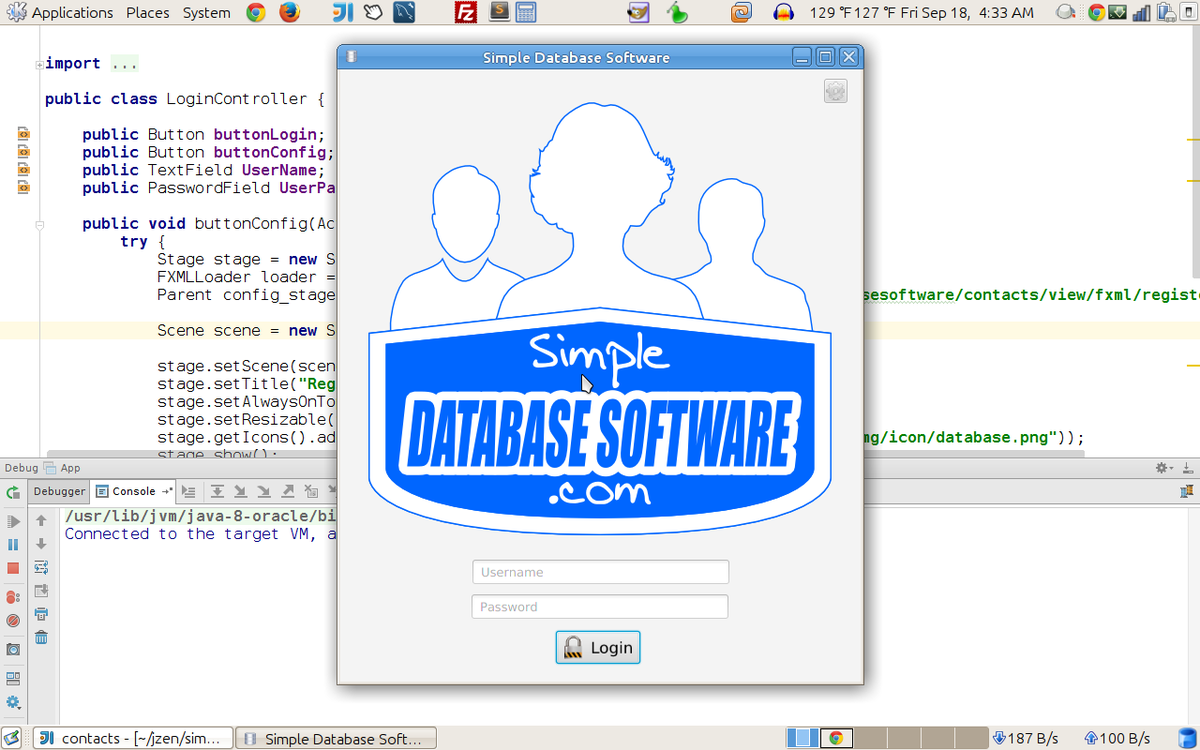Rerun the App debug session
Screen dimensions: 1200x750
click(13, 492)
